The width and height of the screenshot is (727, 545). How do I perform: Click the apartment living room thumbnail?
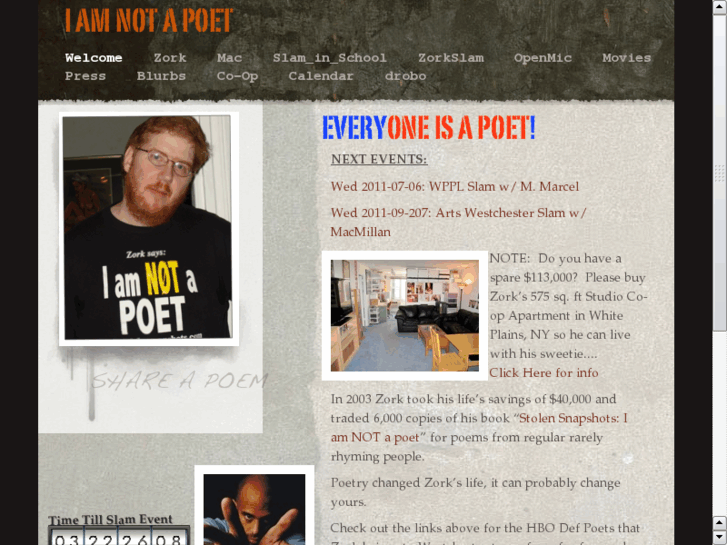pyautogui.click(x=405, y=315)
